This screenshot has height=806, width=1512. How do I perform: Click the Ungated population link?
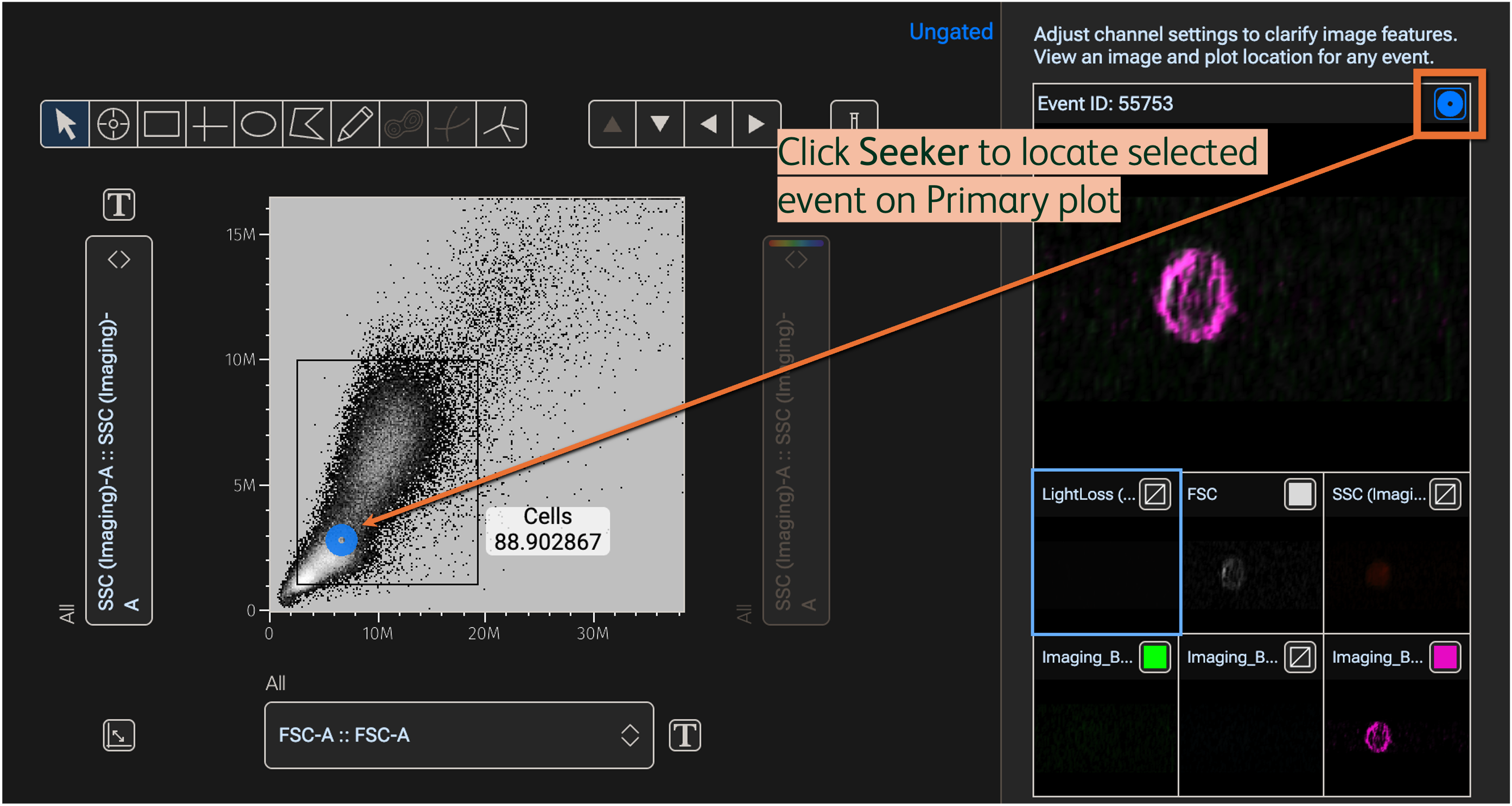(x=950, y=31)
